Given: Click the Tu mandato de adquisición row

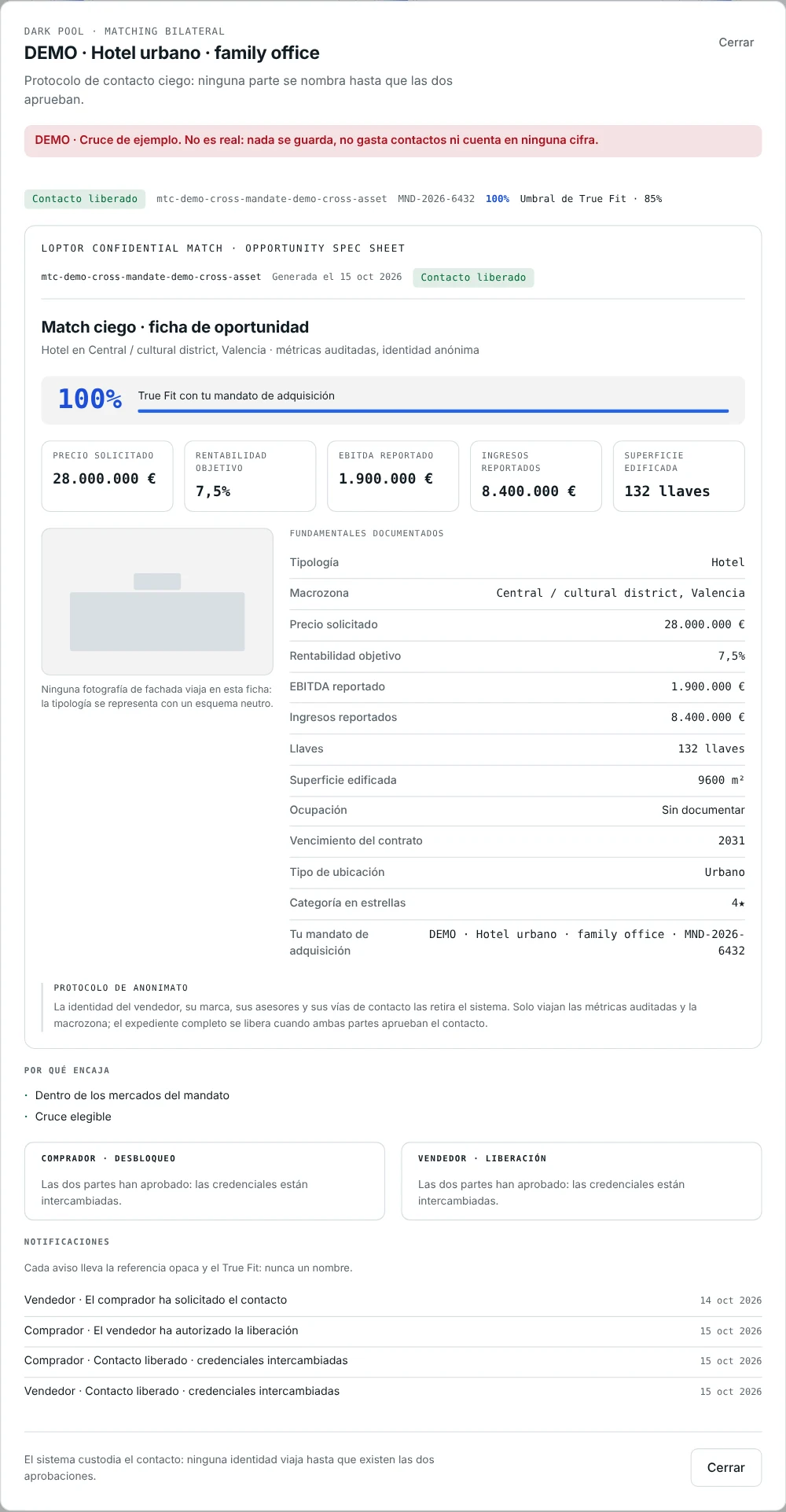Looking at the screenshot, I should point(517,942).
